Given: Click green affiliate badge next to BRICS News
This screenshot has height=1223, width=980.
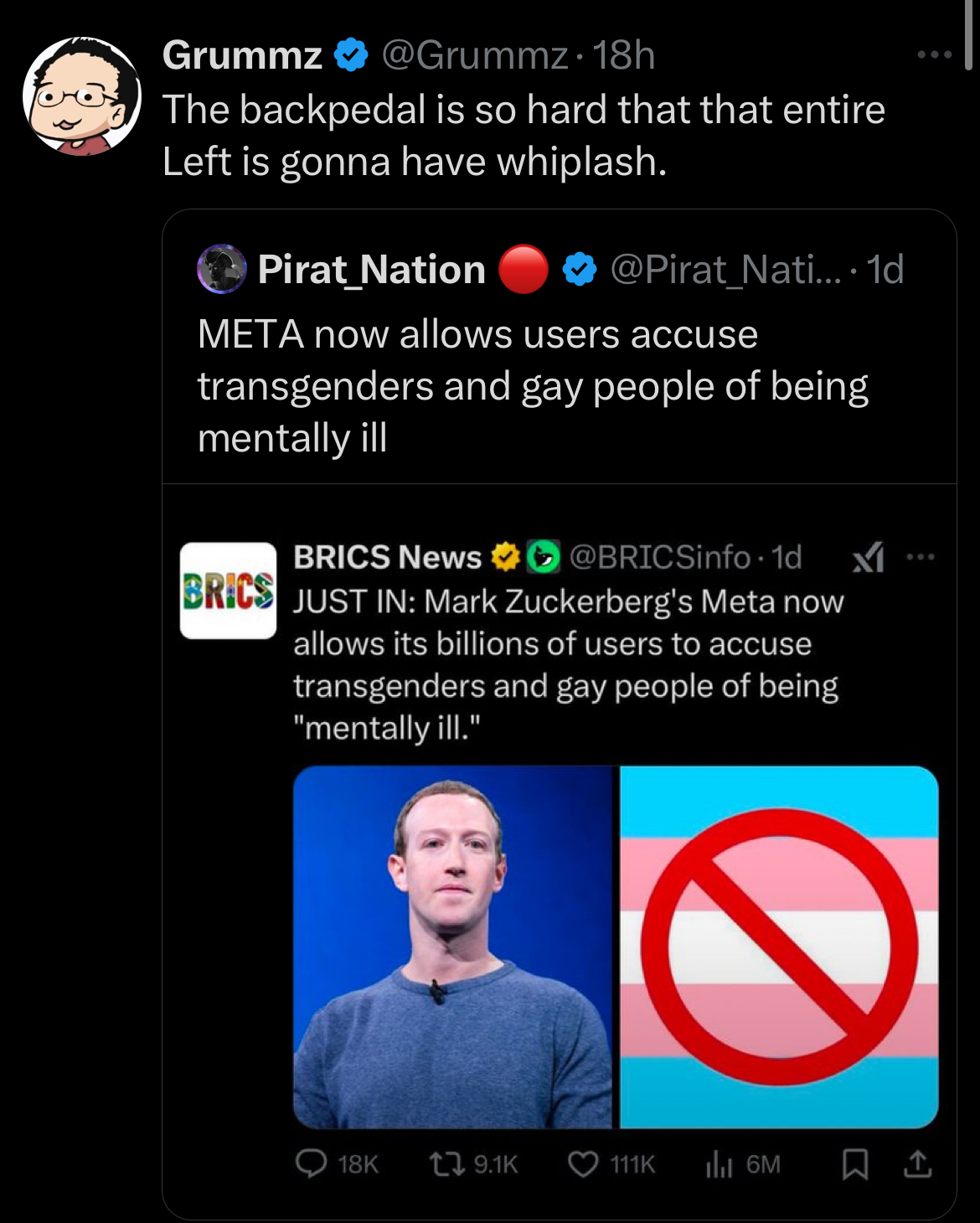Looking at the screenshot, I should pyautogui.click(x=543, y=557).
